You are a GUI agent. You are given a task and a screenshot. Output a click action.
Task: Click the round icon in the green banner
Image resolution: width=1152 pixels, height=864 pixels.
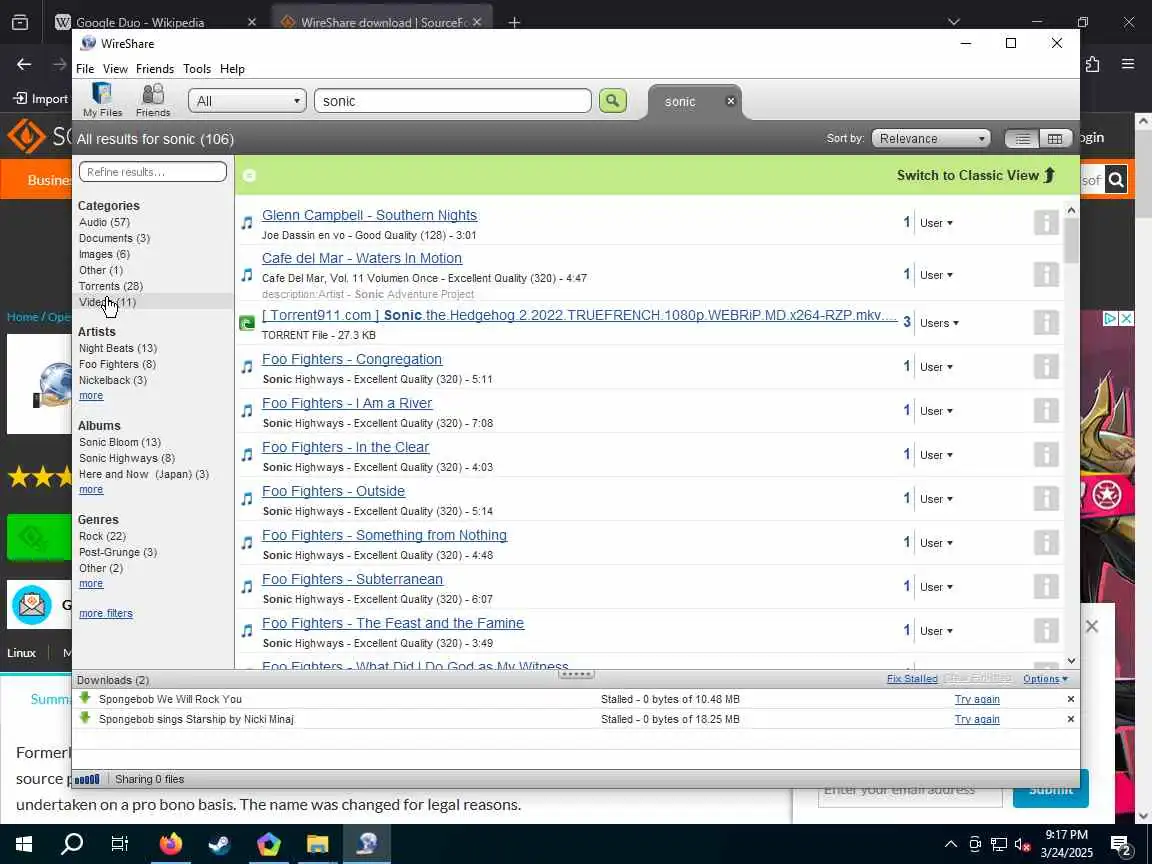[x=249, y=176]
